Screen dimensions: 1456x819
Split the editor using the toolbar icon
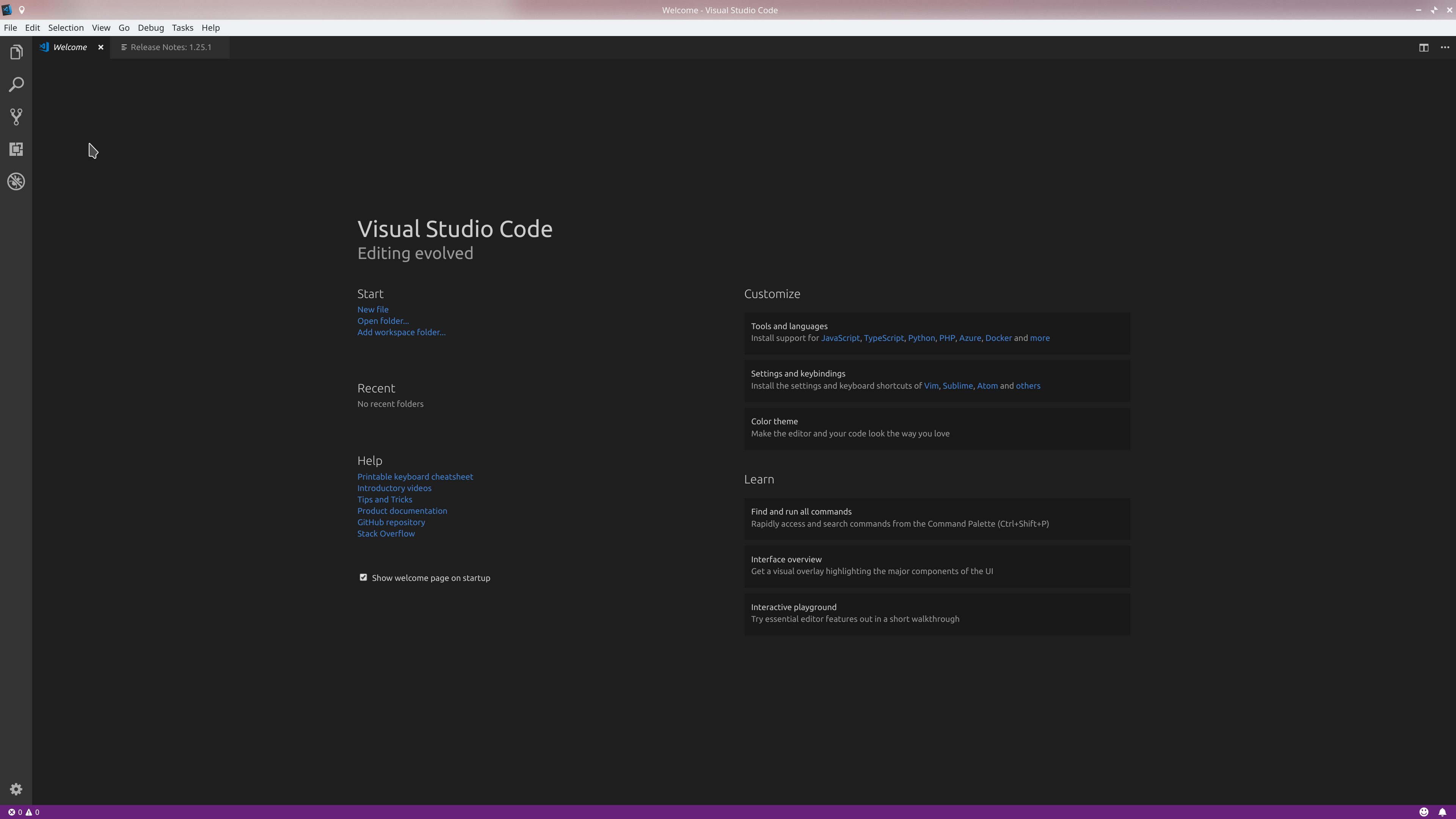click(x=1423, y=47)
